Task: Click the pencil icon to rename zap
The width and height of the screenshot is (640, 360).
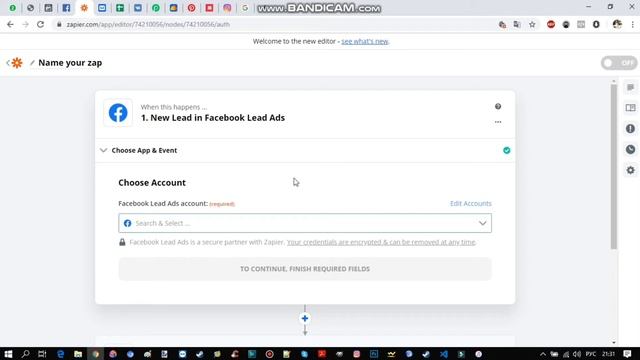Action: click(x=32, y=63)
